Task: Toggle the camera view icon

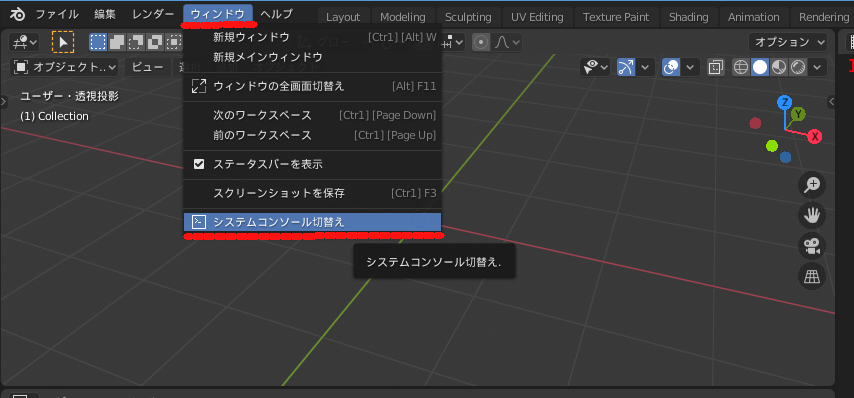Action: (812, 246)
